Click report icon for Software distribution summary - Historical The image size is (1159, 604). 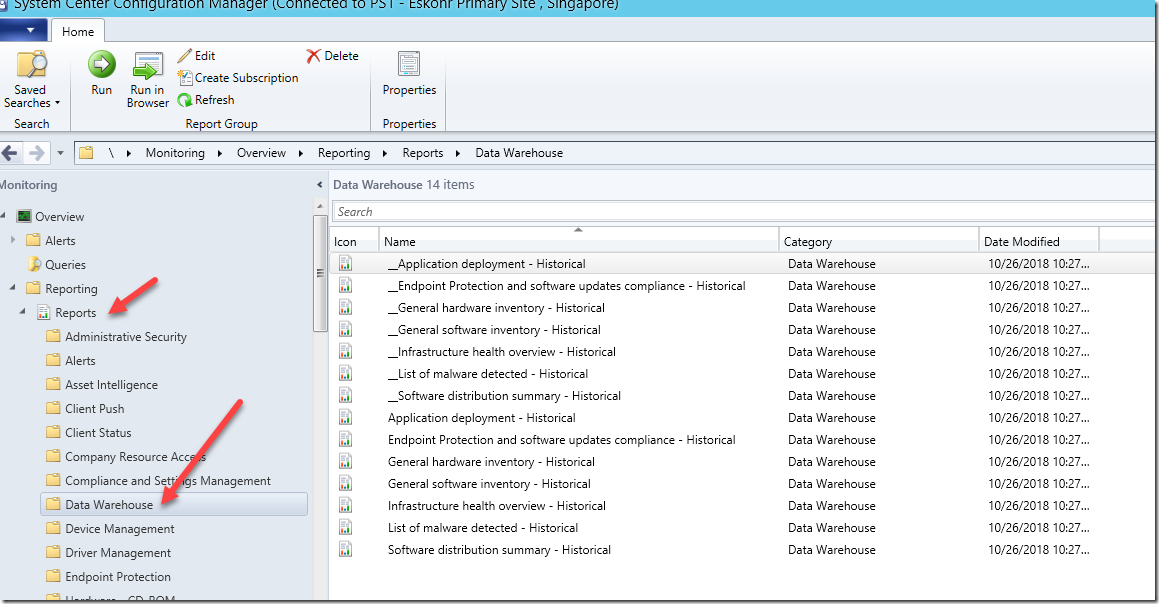(x=345, y=550)
